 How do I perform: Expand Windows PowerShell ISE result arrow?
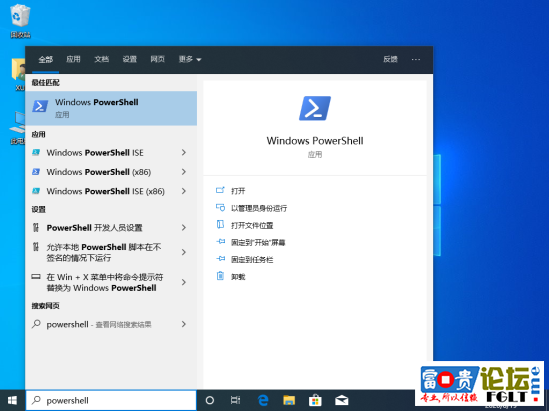click(184, 152)
